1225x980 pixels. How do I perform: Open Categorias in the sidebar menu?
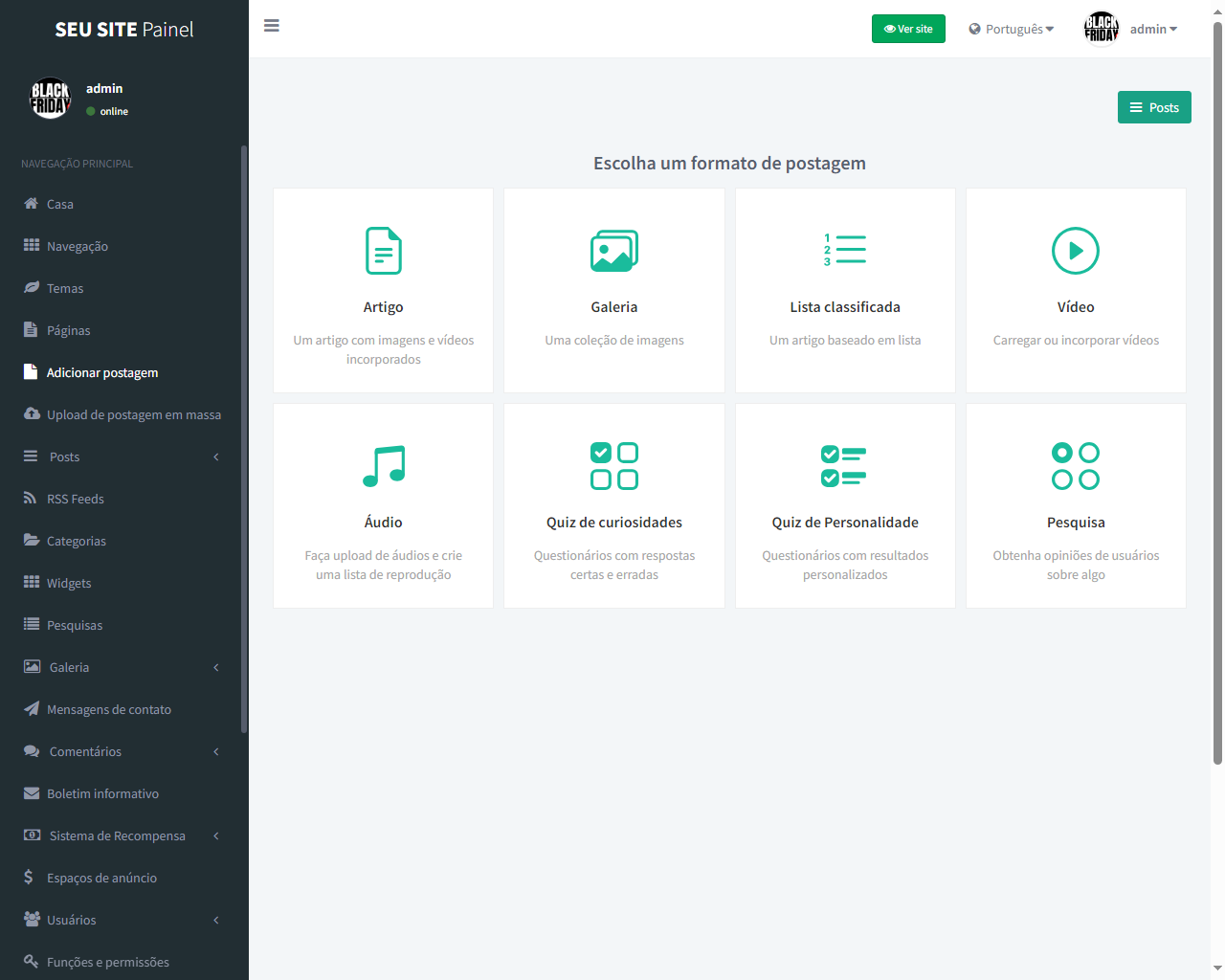click(77, 541)
